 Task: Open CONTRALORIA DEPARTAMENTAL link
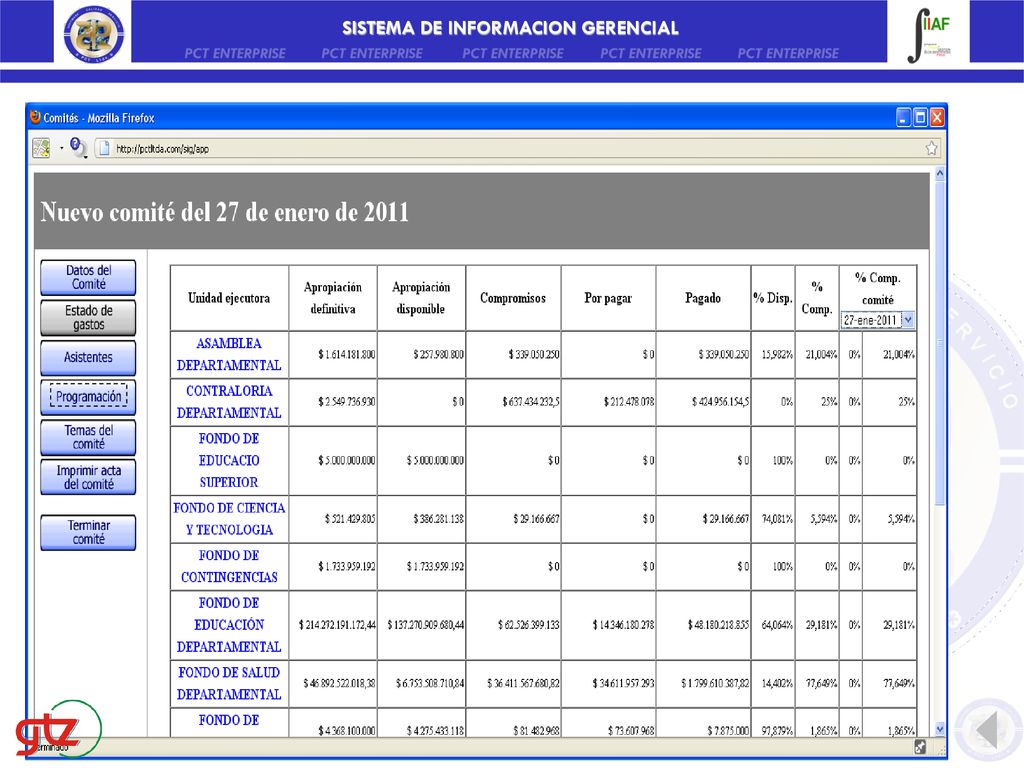tap(229, 402)
